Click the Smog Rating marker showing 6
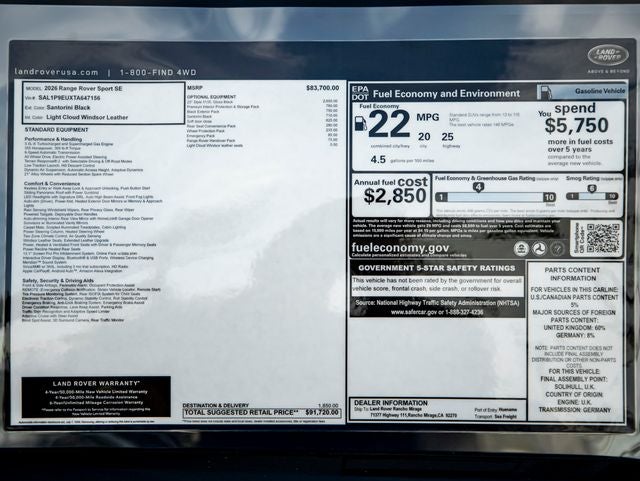The height and width of the screenshot is (481, 640). (592, 188)
